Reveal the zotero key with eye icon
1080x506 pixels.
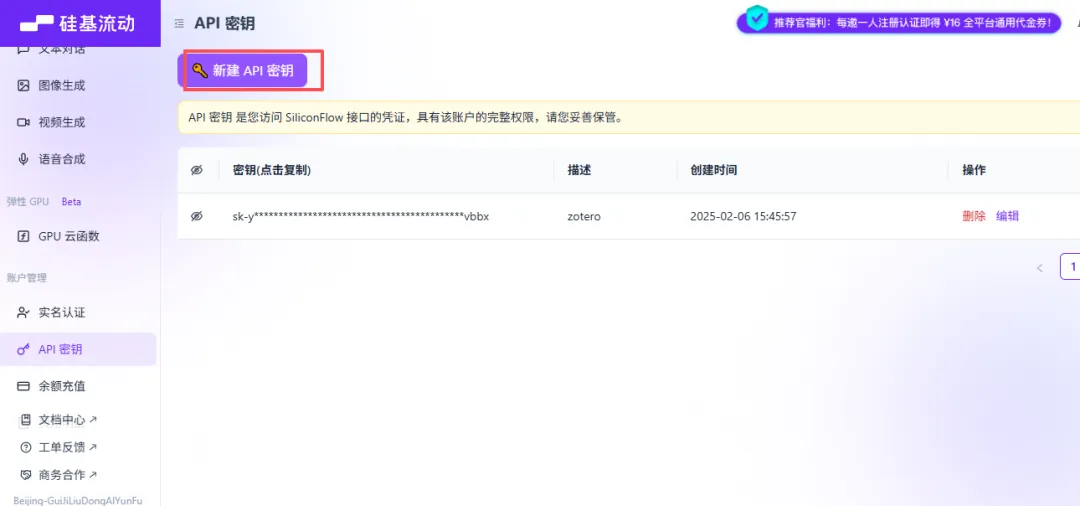(x=197, y=216)
